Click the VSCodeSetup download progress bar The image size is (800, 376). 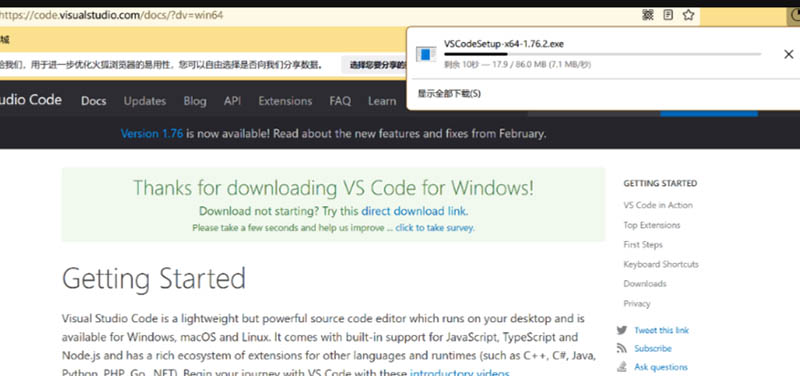point(603,54)
